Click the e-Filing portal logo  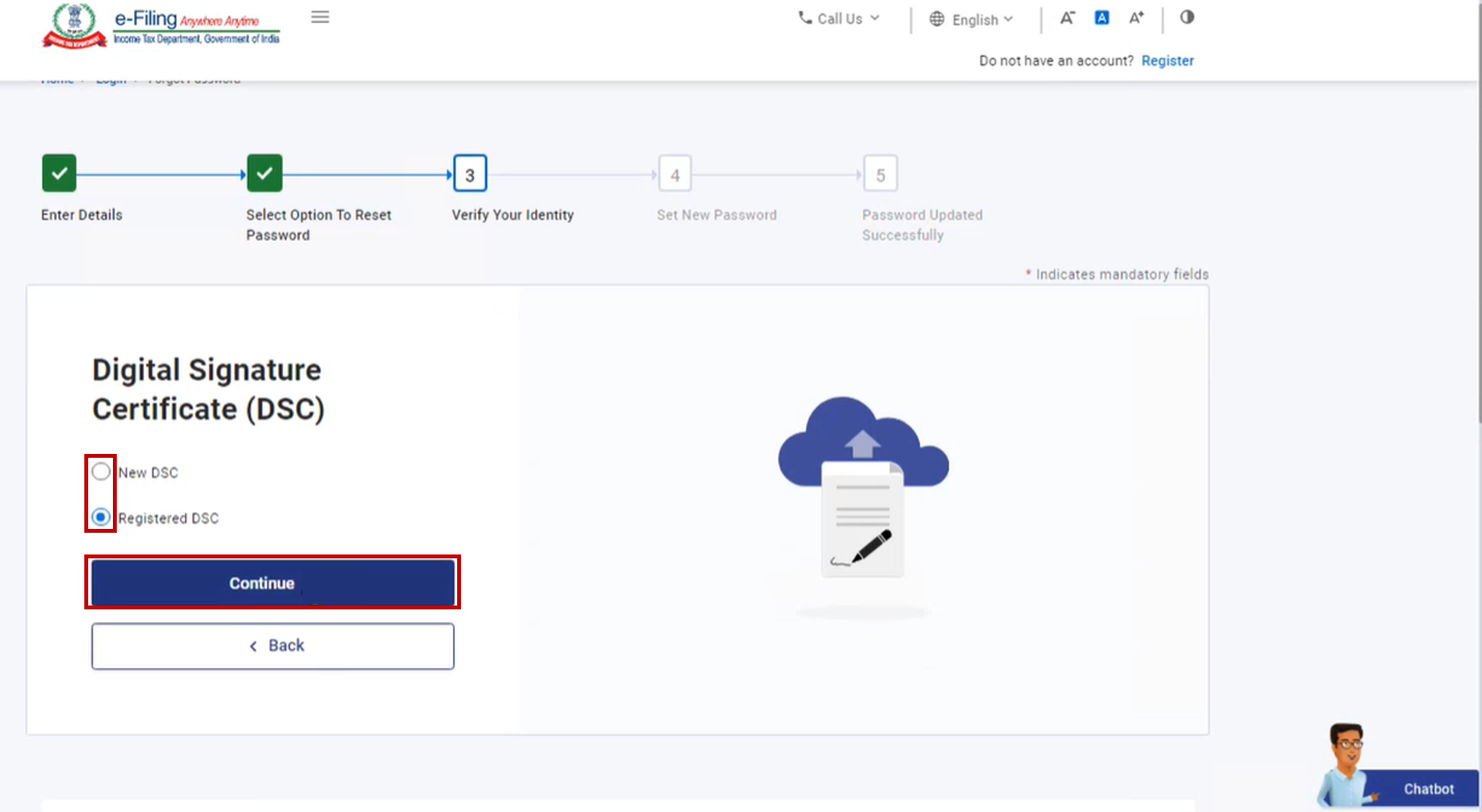point(162,26)
